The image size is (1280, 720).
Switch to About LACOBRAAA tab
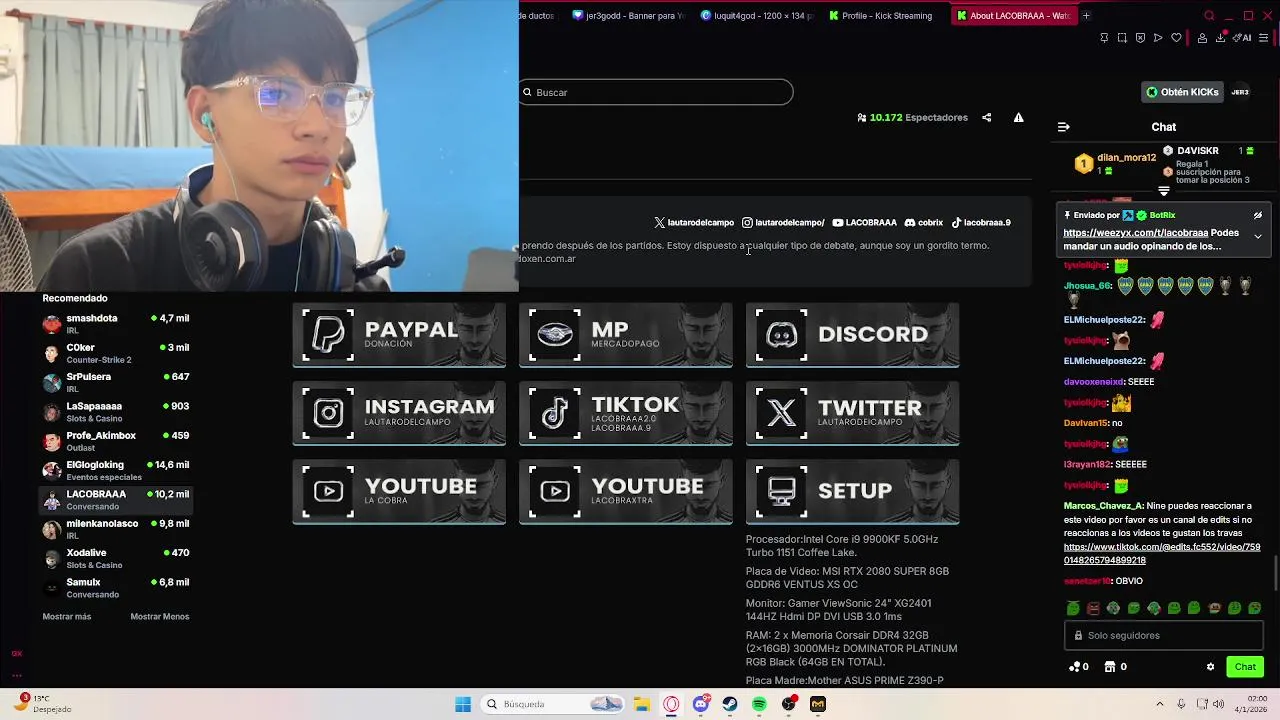pos(1014,15)
